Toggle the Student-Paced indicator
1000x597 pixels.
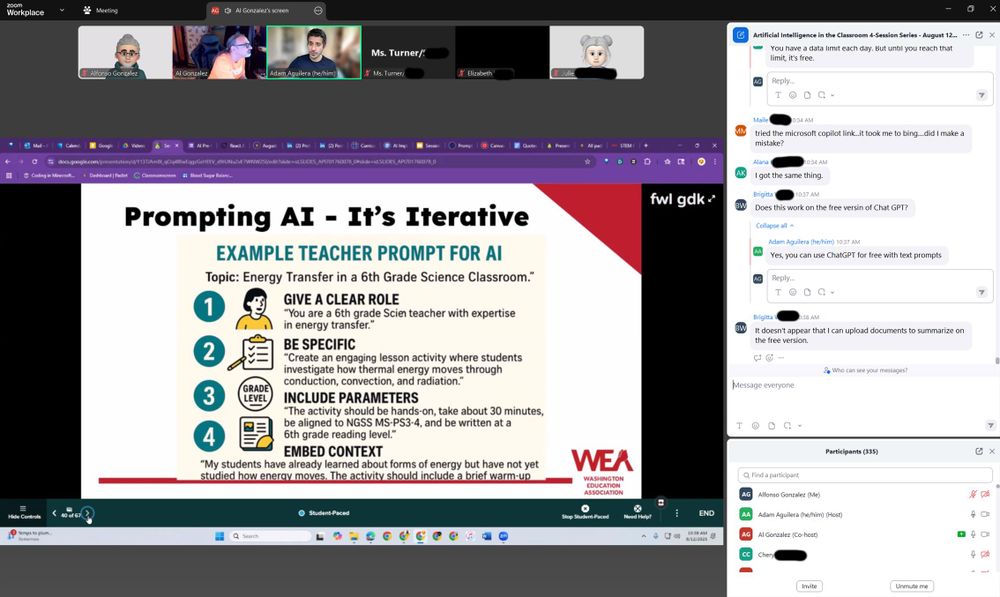(324, 513)
